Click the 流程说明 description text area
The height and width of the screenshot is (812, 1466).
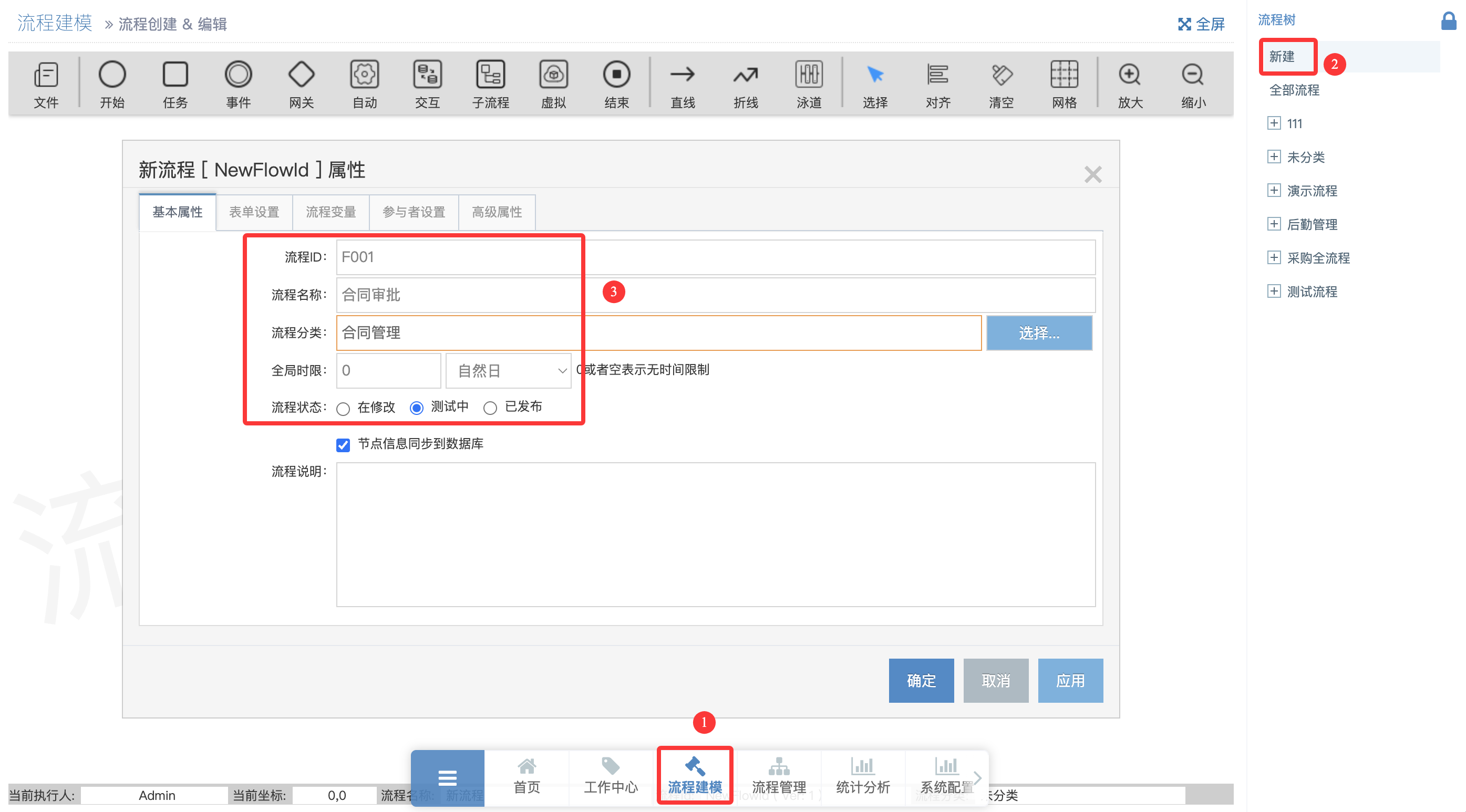coord(715,534)
